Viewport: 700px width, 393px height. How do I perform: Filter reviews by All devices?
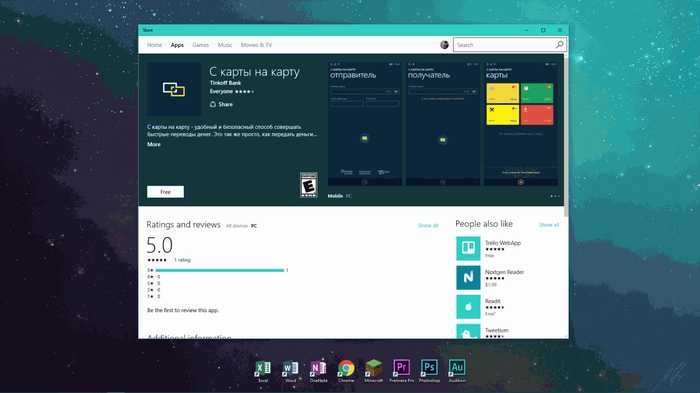click(237, 226)
